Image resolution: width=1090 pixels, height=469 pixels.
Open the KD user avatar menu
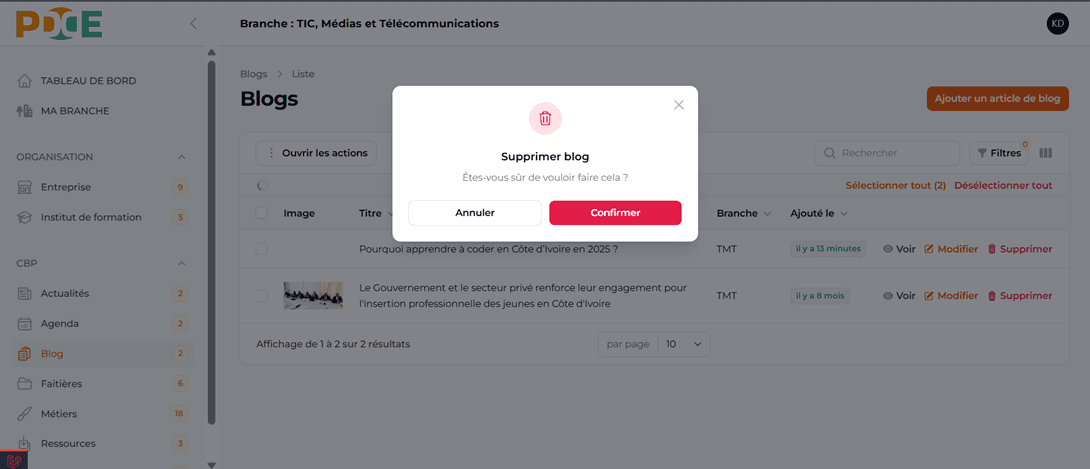pyautogui.click(x=1057, y=24)
